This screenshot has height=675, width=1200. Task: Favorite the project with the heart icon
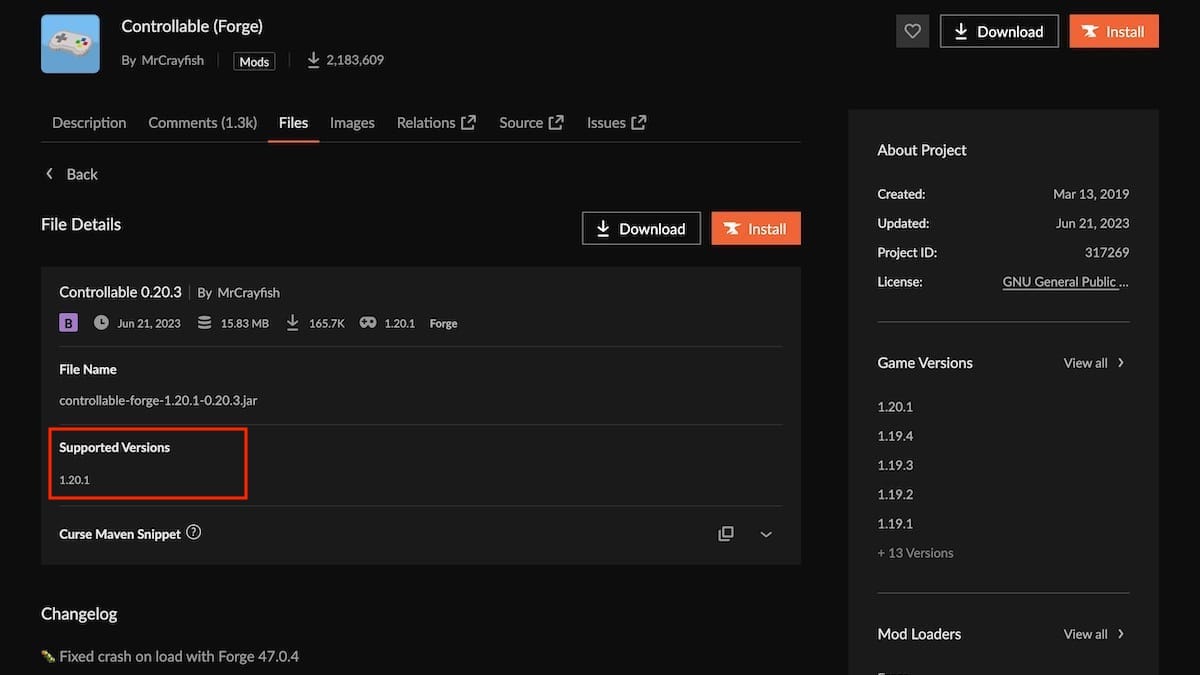(912, 31)
